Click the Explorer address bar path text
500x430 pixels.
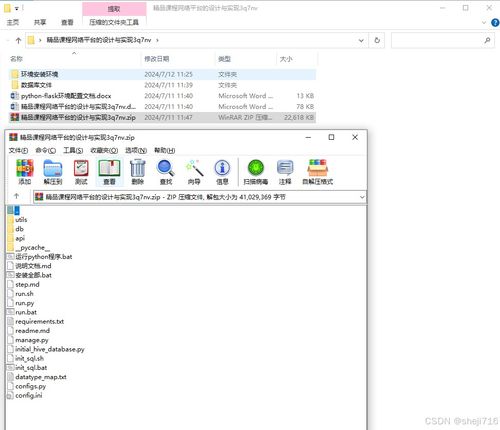(99, 40)
